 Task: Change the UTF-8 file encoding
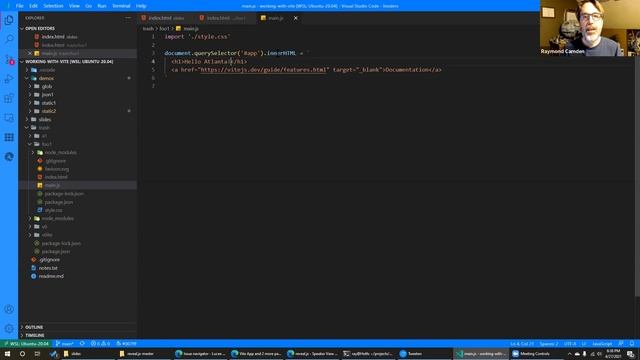pos(570,344)
